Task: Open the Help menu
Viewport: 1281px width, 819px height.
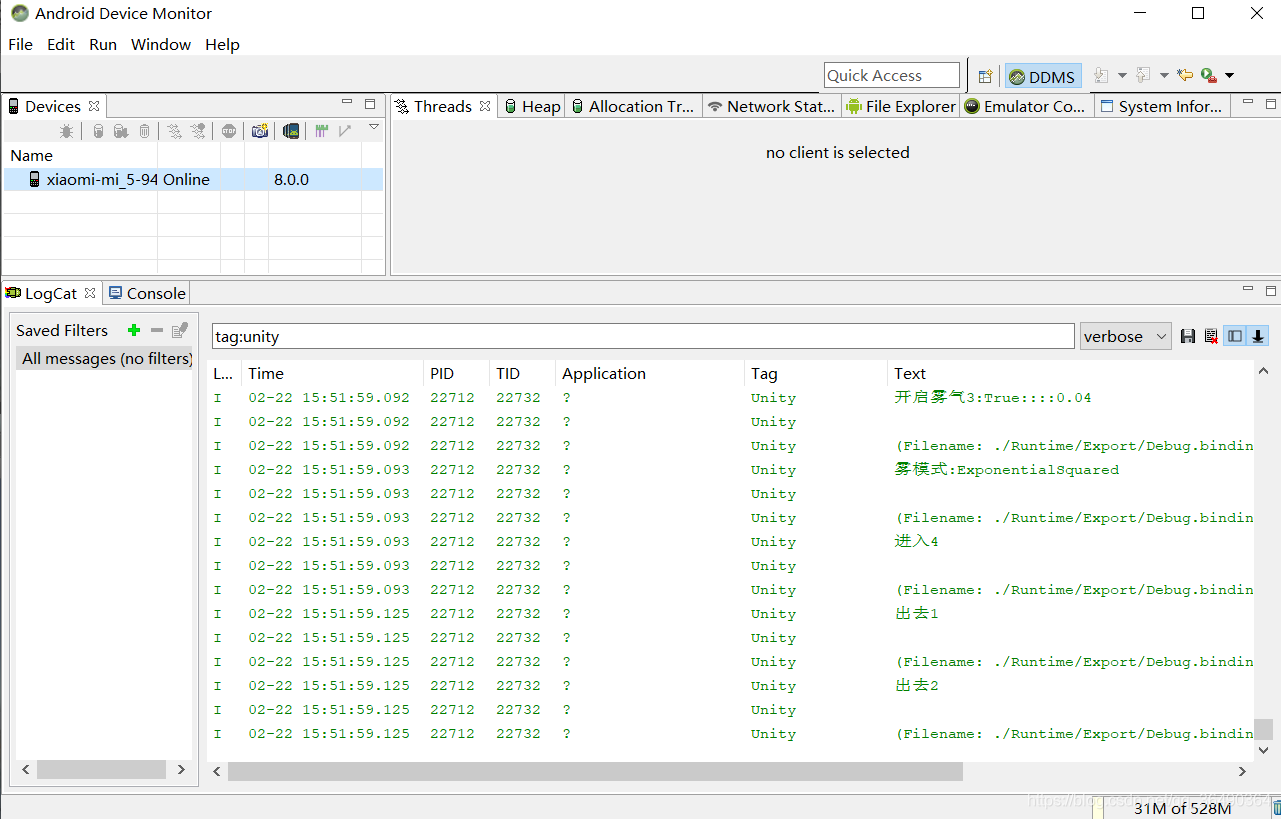Action: [x=222, y=45]
